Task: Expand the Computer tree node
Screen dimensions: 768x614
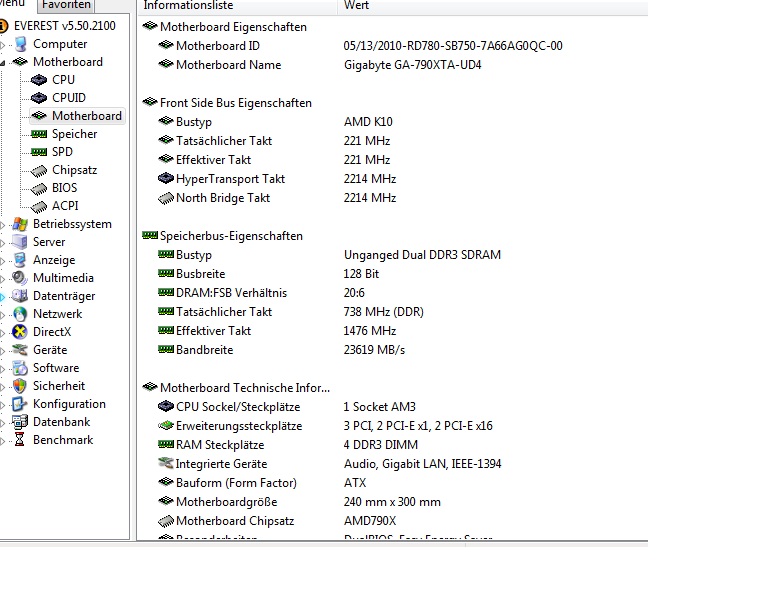Action: 2,46
